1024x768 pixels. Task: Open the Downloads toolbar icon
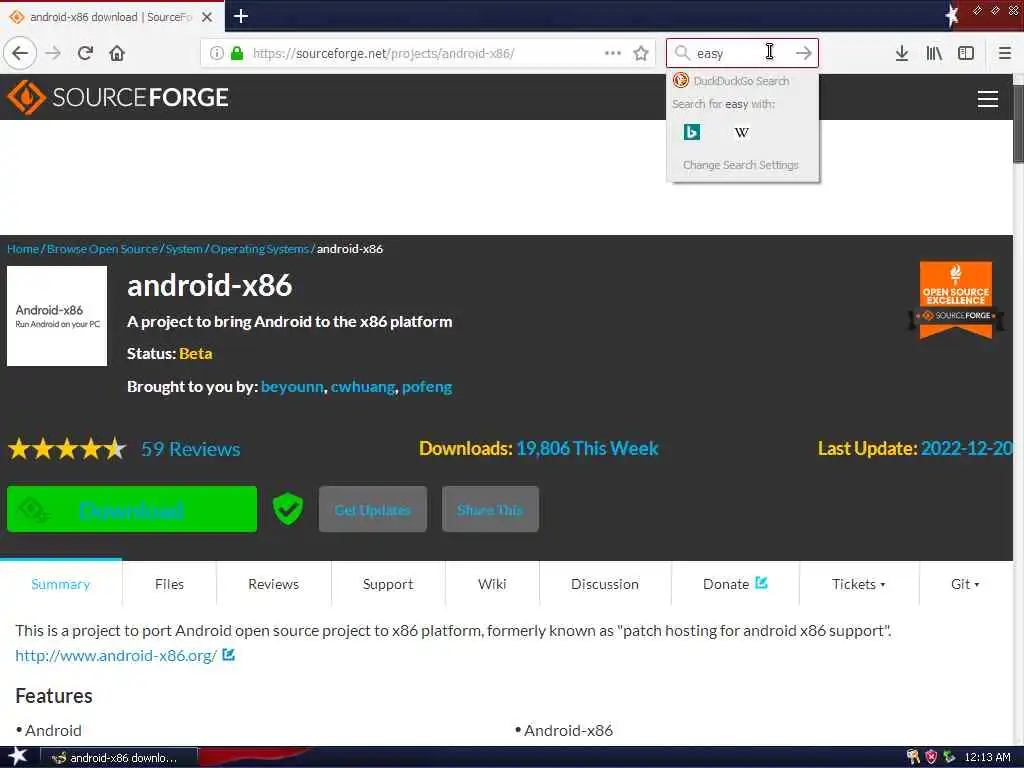point(902,53)
